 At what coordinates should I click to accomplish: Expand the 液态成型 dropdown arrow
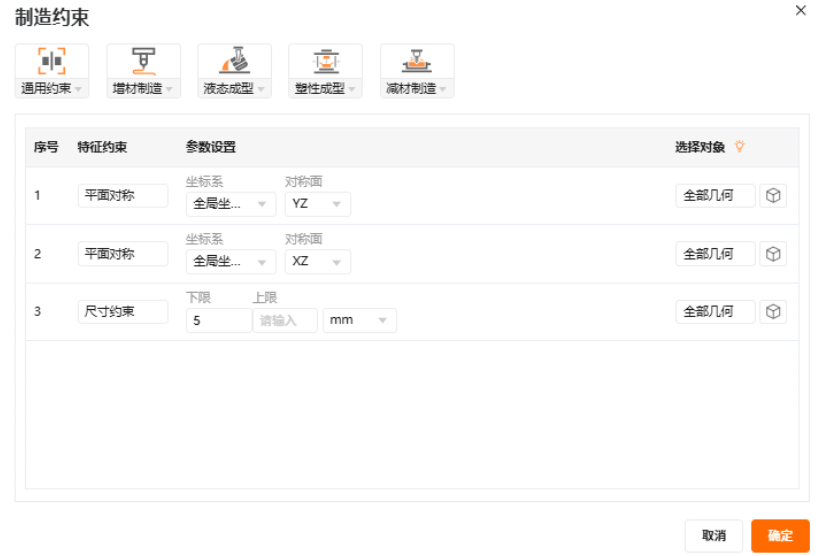(x=261, y=90)
